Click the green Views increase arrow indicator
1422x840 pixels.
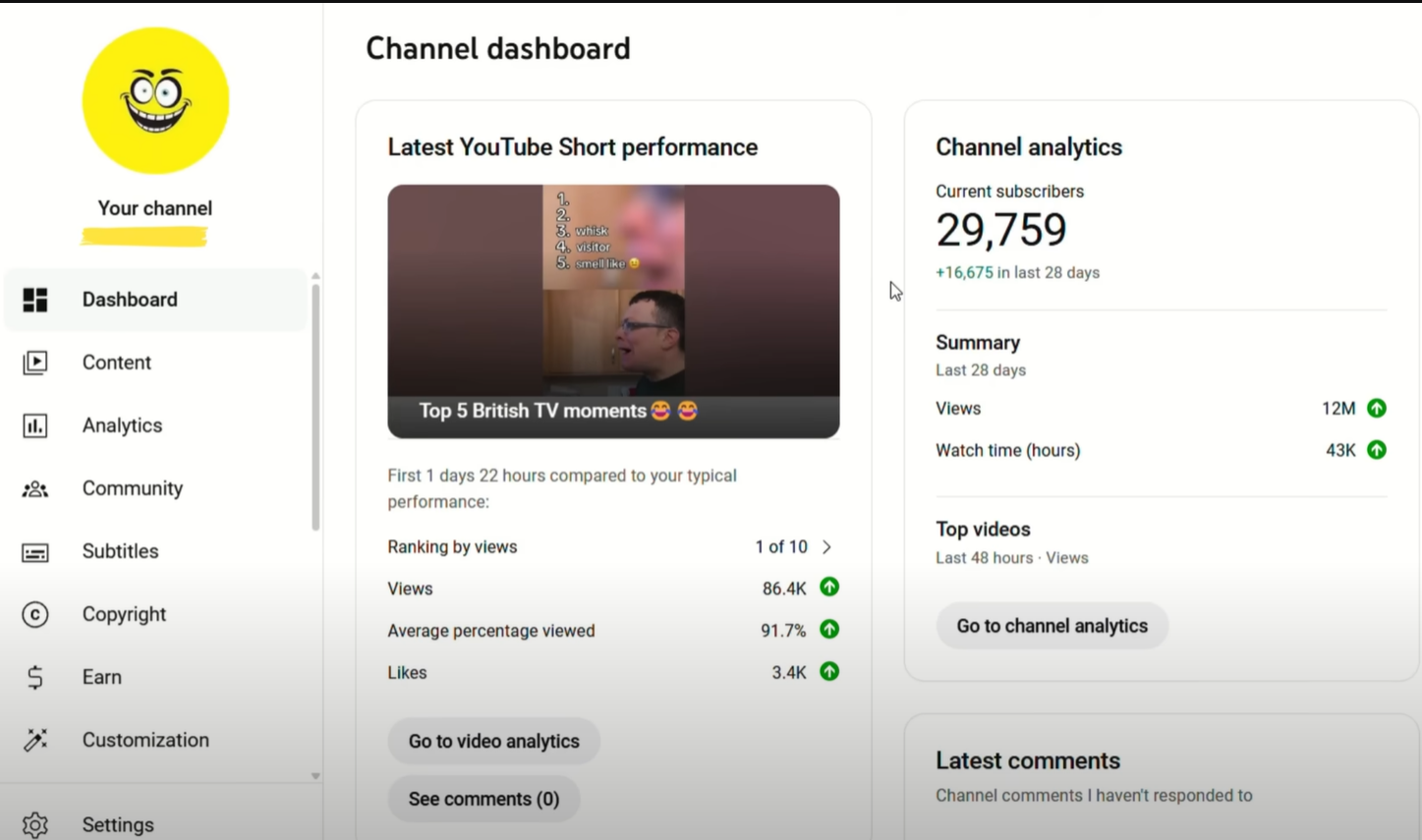click(828, 588)
